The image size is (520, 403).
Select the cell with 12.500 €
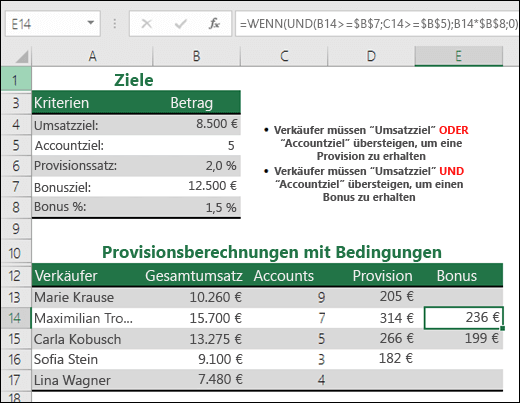197,186
